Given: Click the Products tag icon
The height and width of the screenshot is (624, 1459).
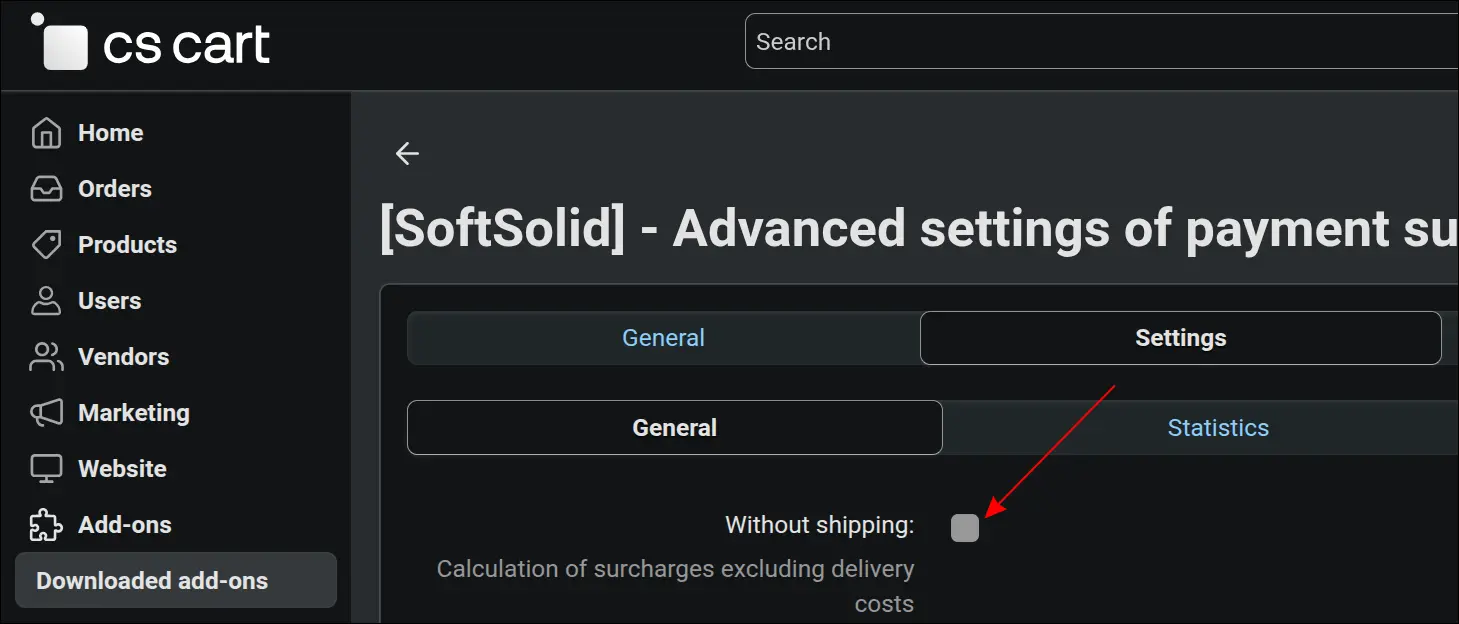Looking at the screenshot, I should (46, 245).
